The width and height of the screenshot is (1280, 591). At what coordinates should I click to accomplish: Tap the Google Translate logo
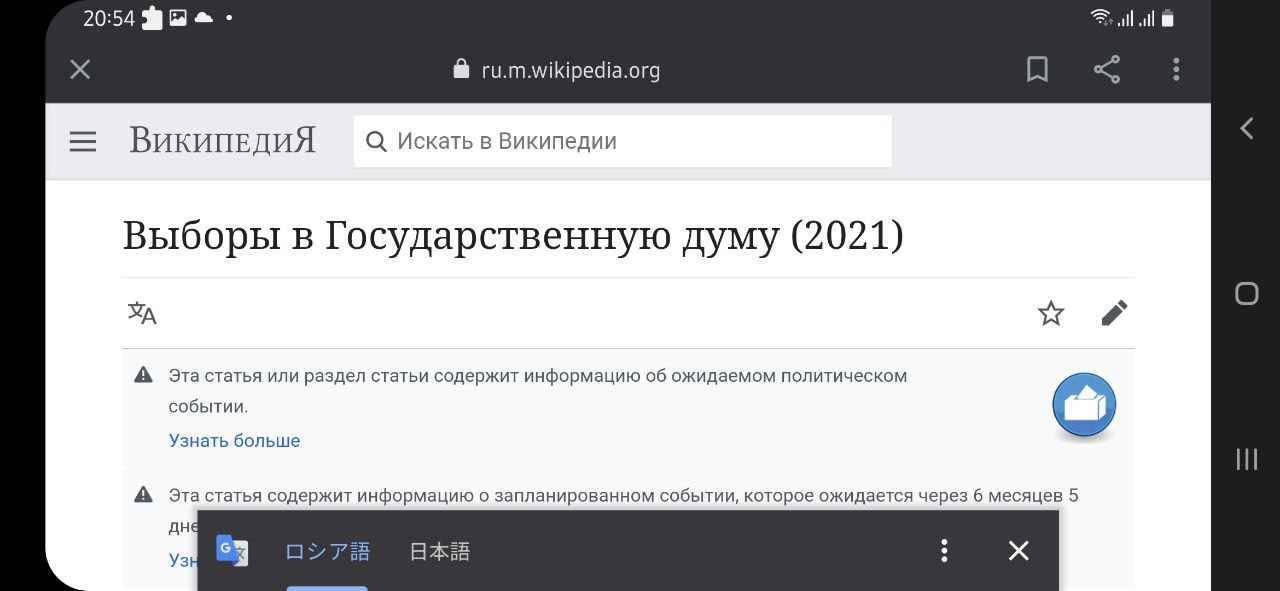(232, 550)
